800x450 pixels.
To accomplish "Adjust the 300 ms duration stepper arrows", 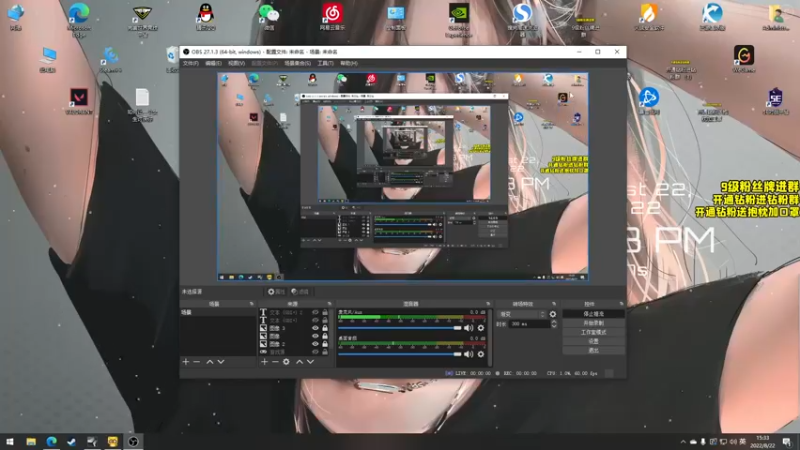I will point(554,324).
